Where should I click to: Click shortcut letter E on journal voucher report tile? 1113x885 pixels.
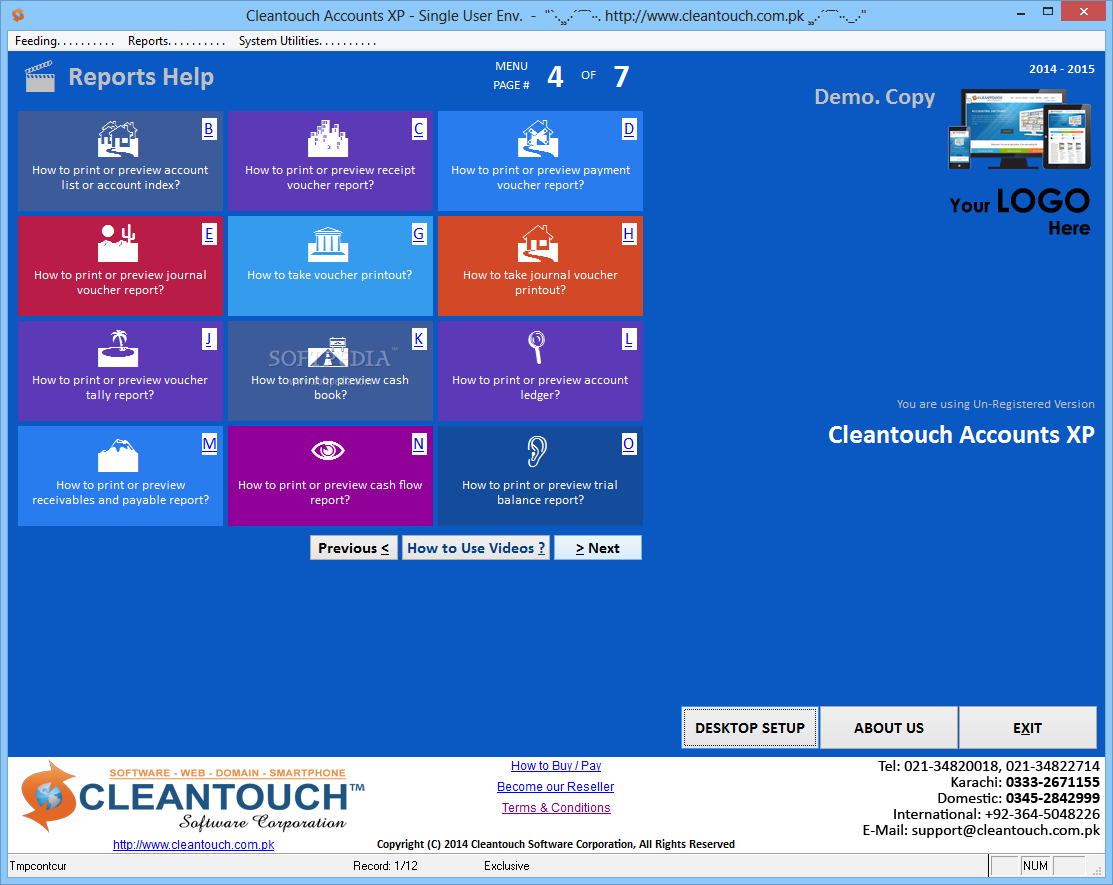(209, 234)
